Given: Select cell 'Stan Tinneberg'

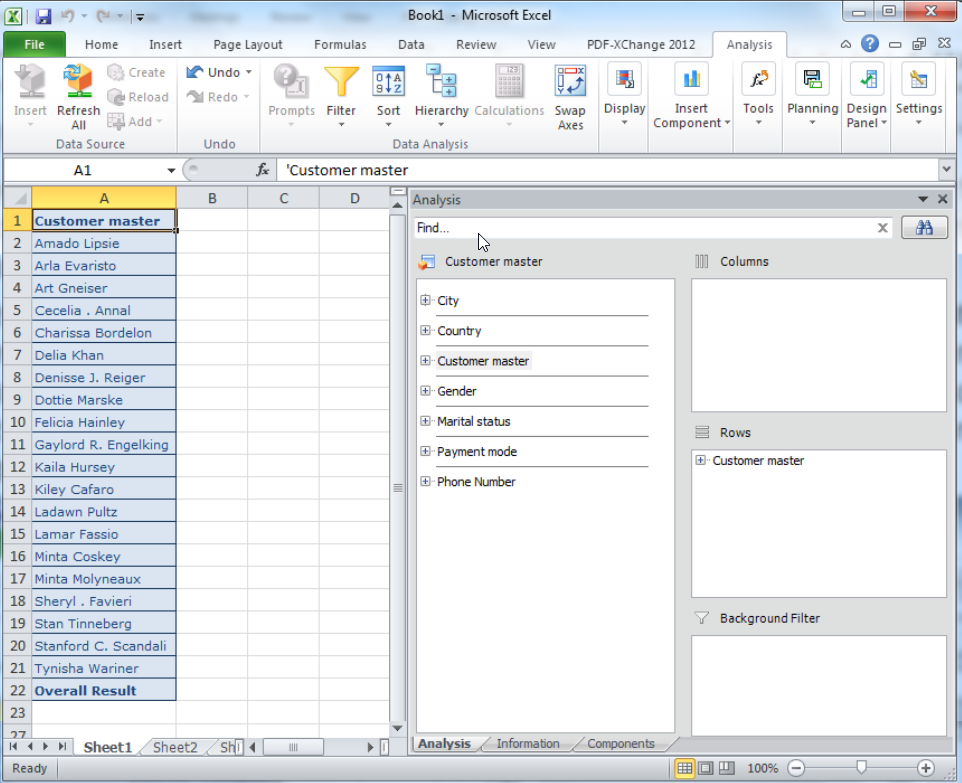Looking at the screenshot, I should [104, 623].
